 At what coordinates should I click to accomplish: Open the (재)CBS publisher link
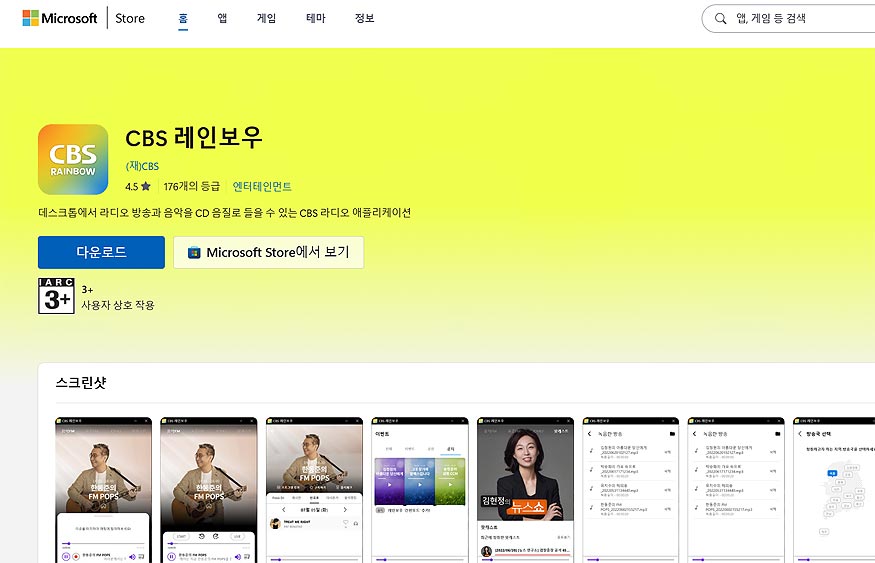coord(142,166)
